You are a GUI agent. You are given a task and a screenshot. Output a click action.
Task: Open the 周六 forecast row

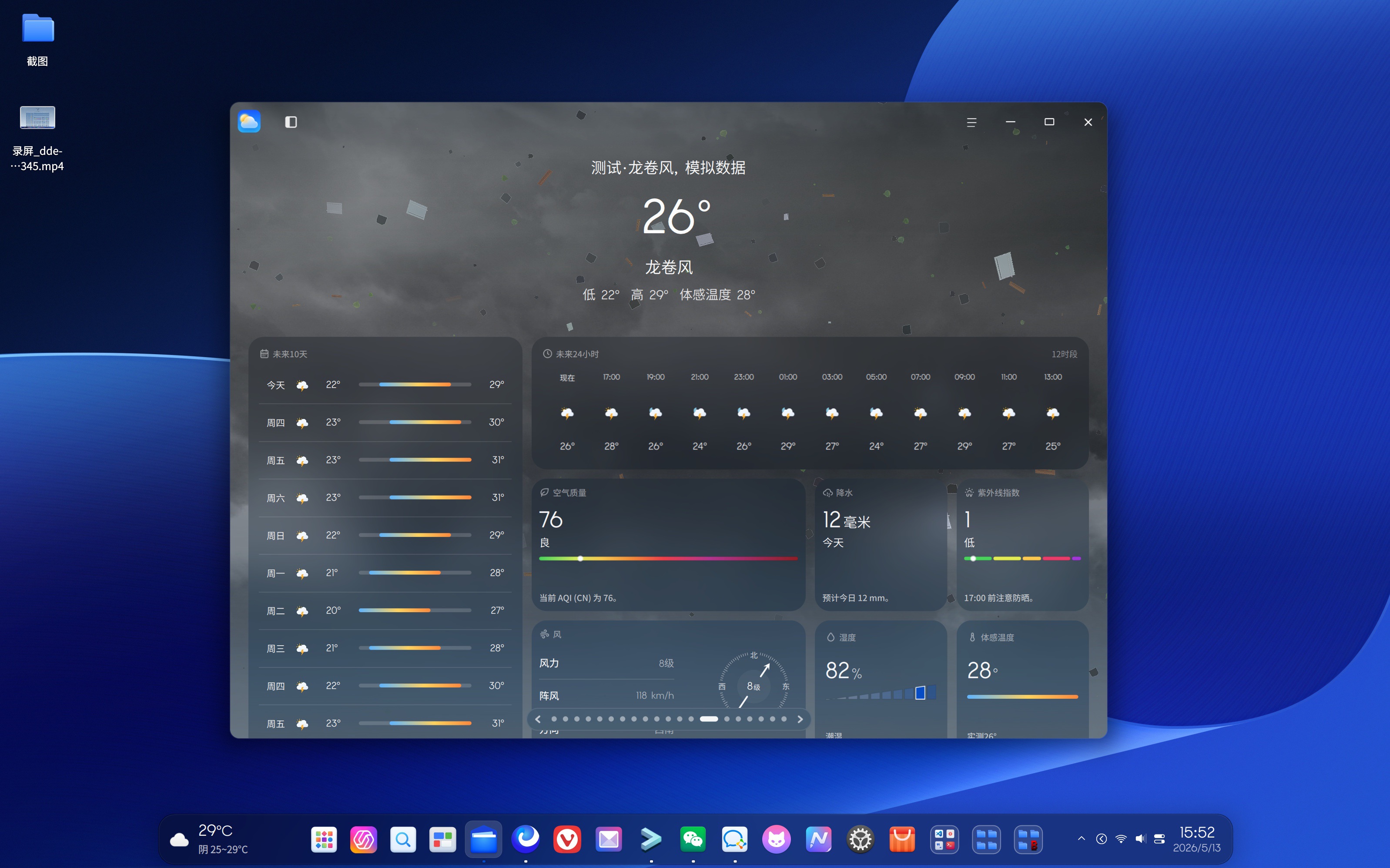pyautogui.click(x=385, y=498)
